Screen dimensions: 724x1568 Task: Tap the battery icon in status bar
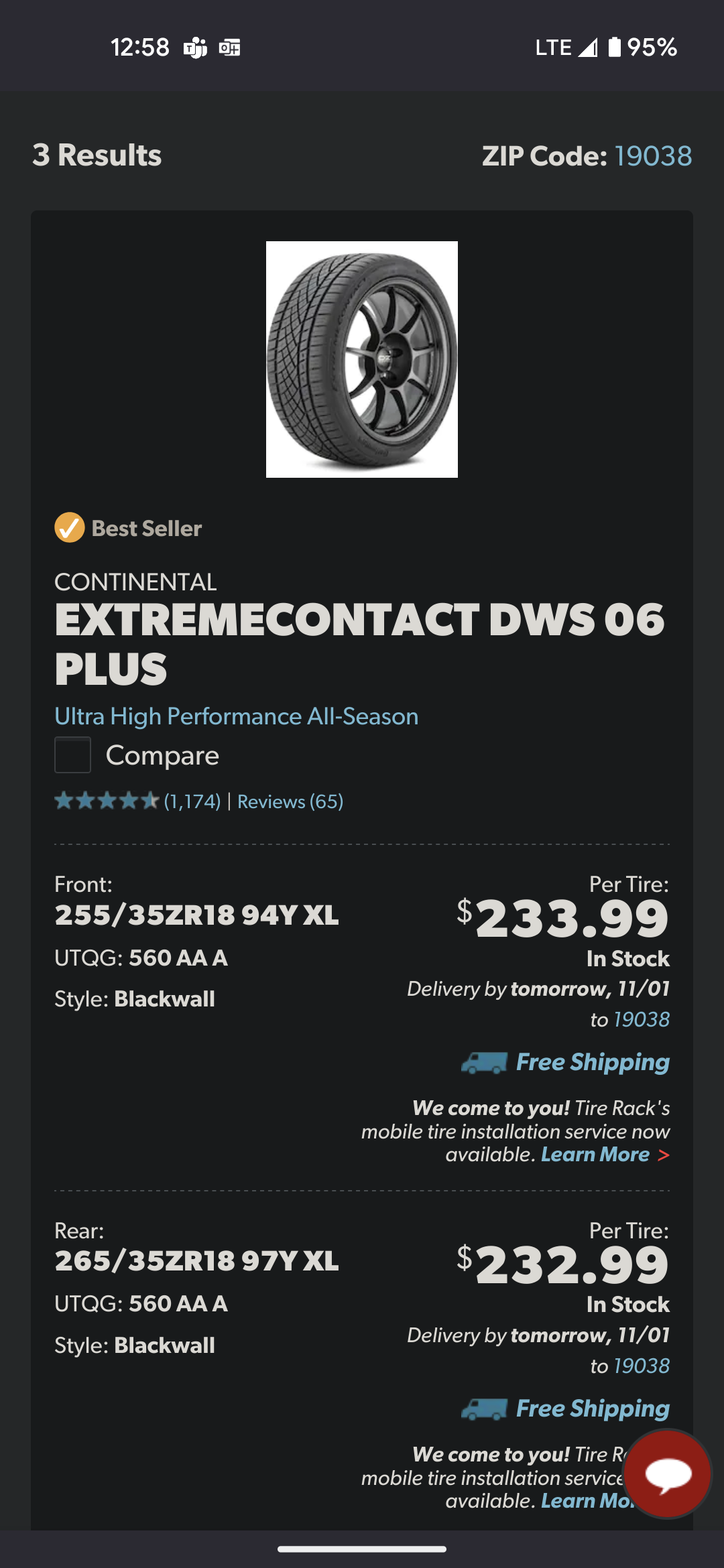pyautogui.click(x=614, y=47)
